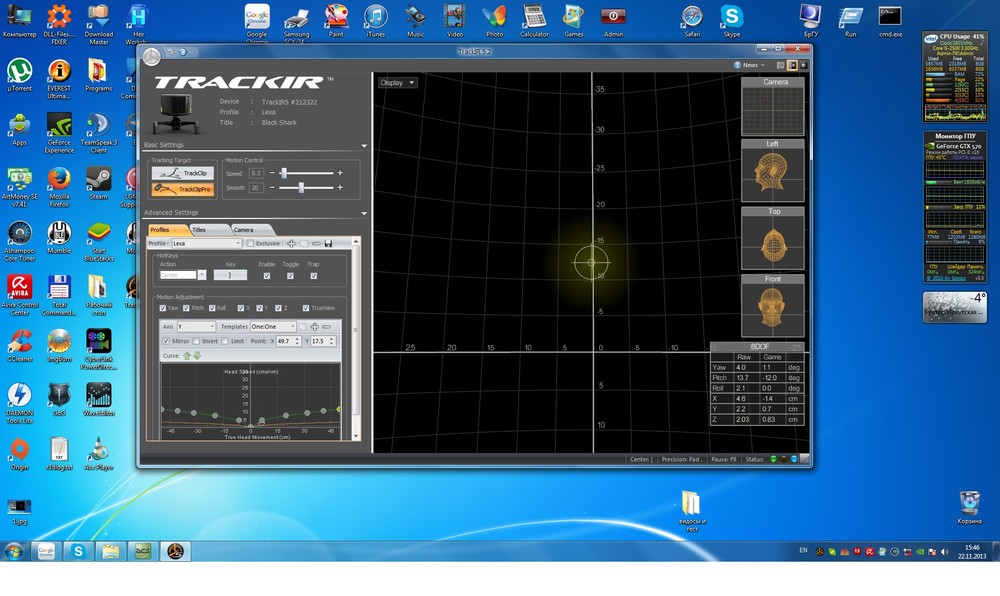The width and height of the screenshot is (1000, 596).
Task: Increase Speed with the plus sign
Action: pos(340,173)
